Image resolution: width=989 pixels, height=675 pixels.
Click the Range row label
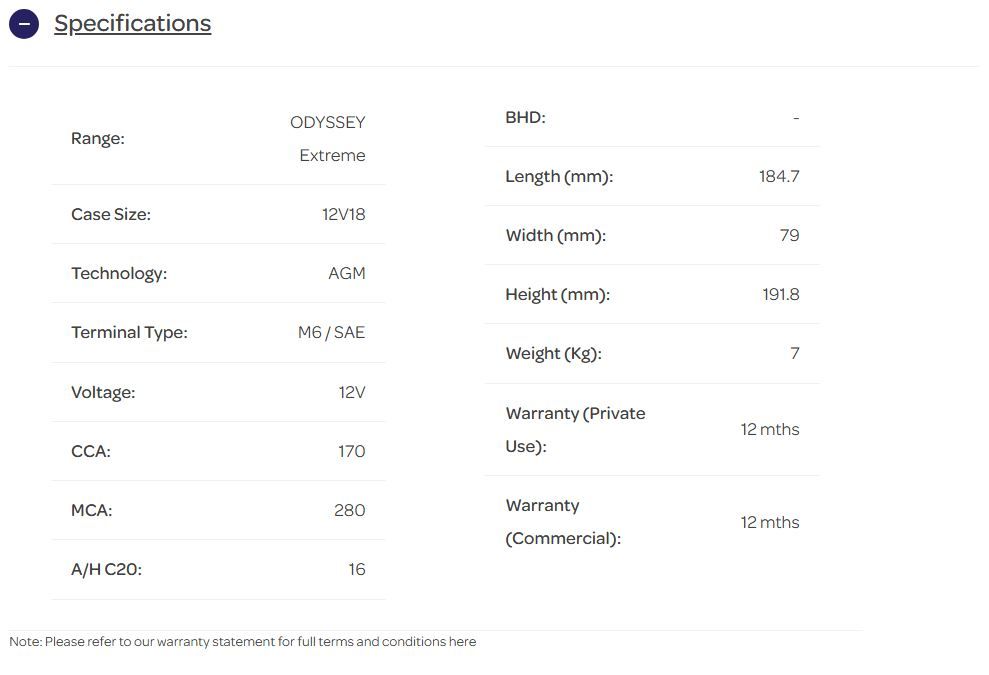pos(98,138)
